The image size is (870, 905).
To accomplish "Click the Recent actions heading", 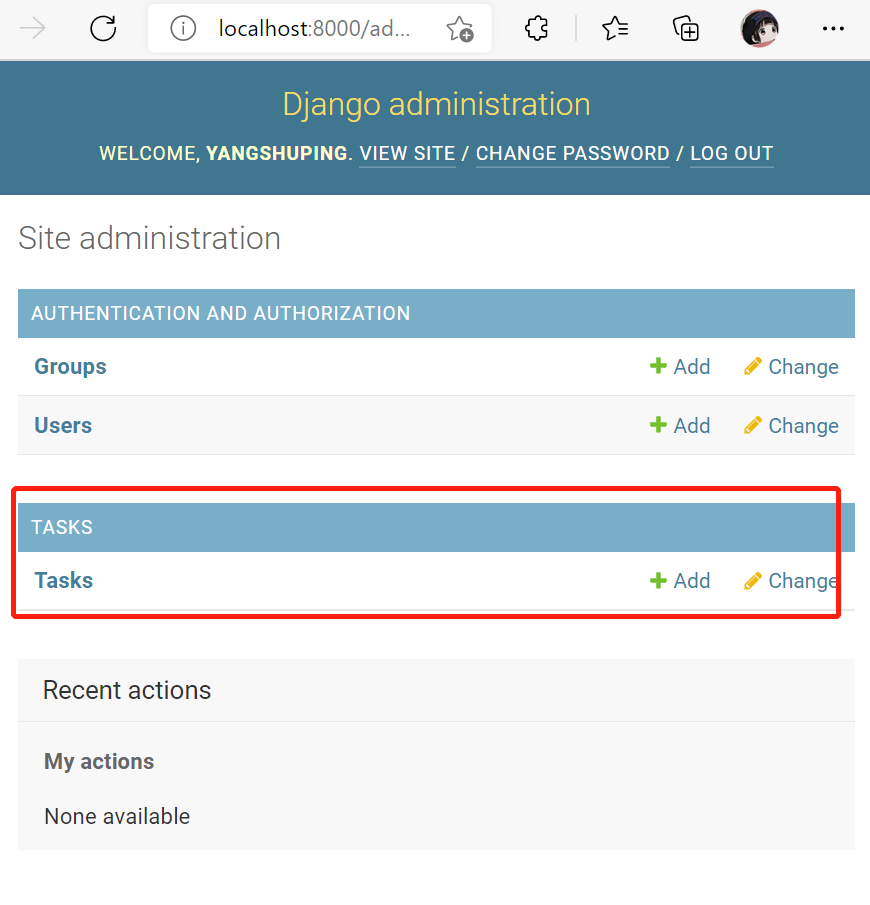I will pos(127,690).
